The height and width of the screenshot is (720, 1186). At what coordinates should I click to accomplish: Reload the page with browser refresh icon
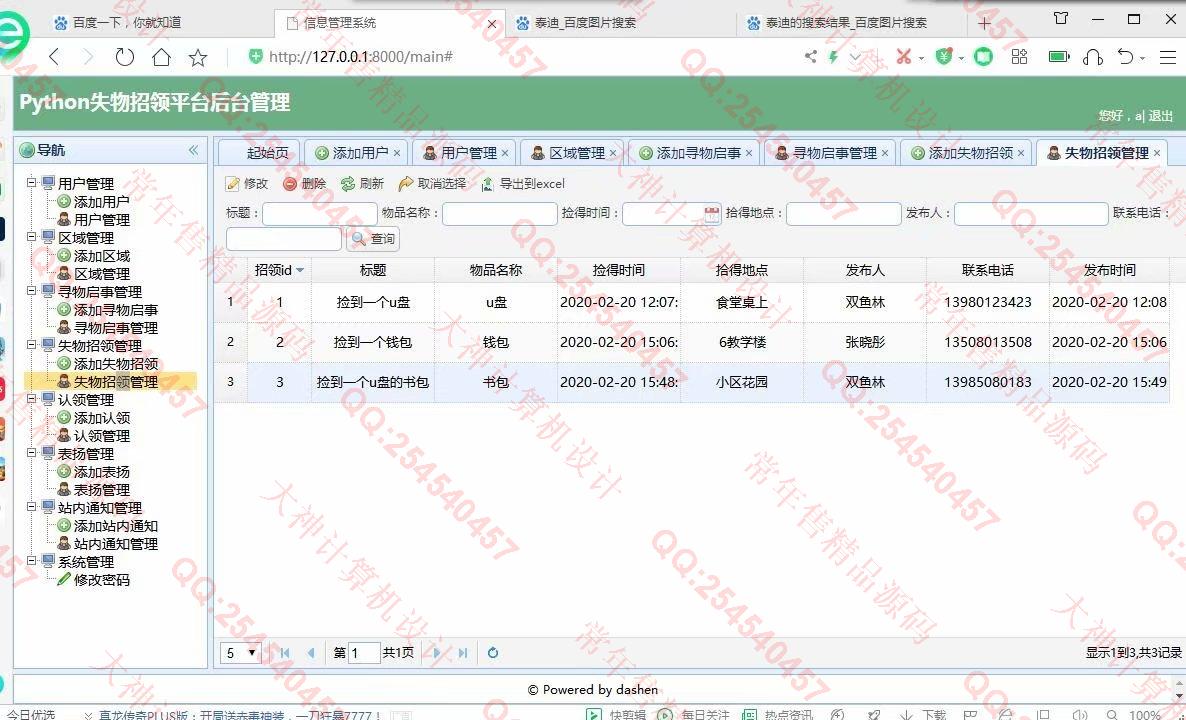tap(124, 57)
